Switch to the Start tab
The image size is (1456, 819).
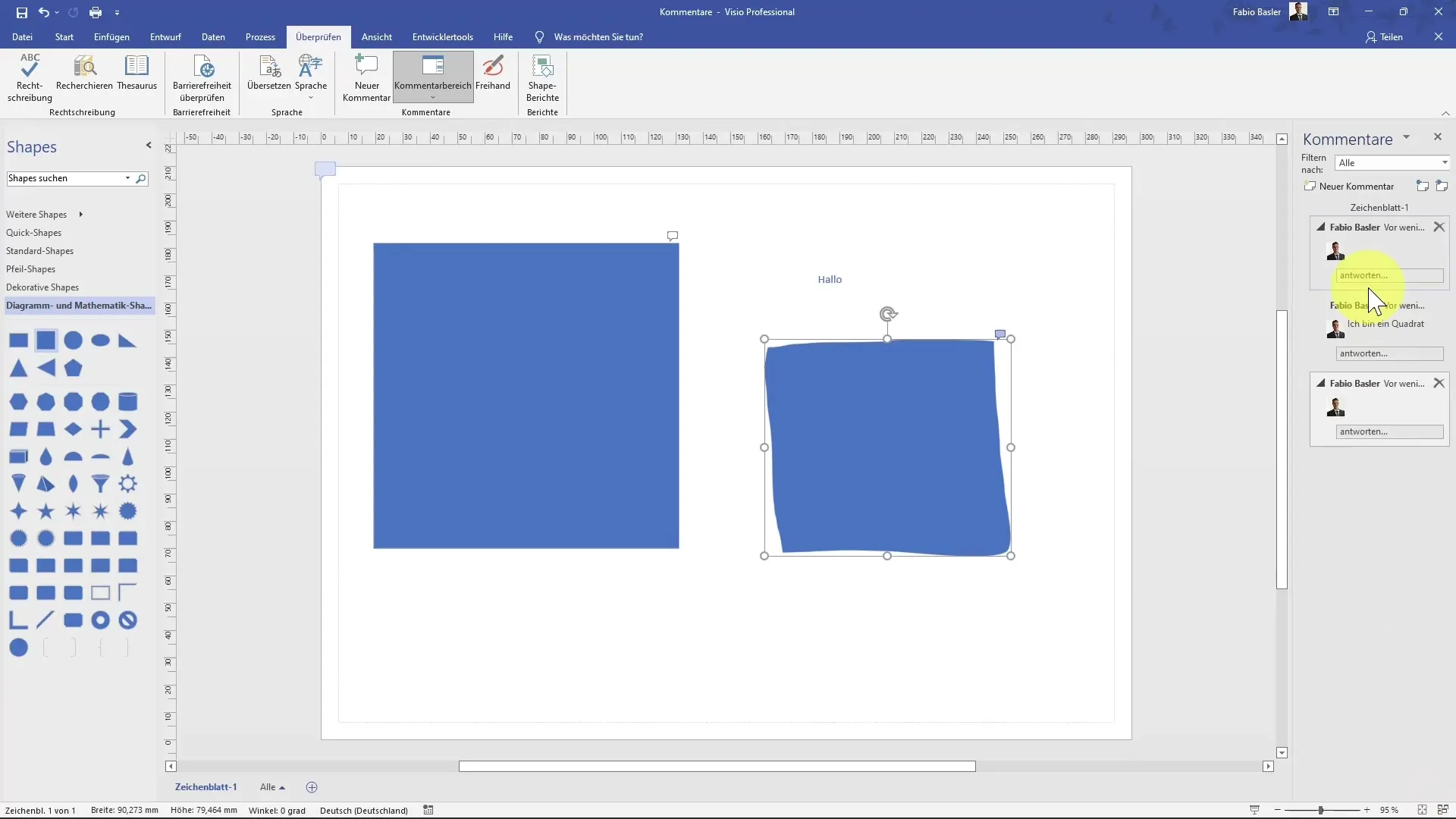click(x=64, y=36)
